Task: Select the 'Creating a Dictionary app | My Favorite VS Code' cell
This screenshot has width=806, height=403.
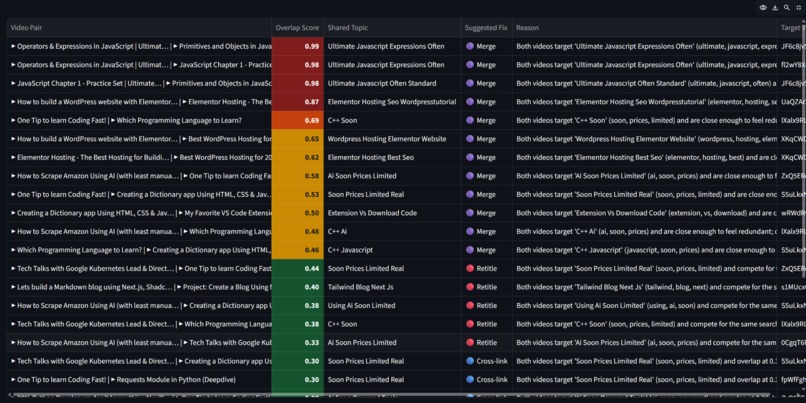Action: (x=139, y=213)
